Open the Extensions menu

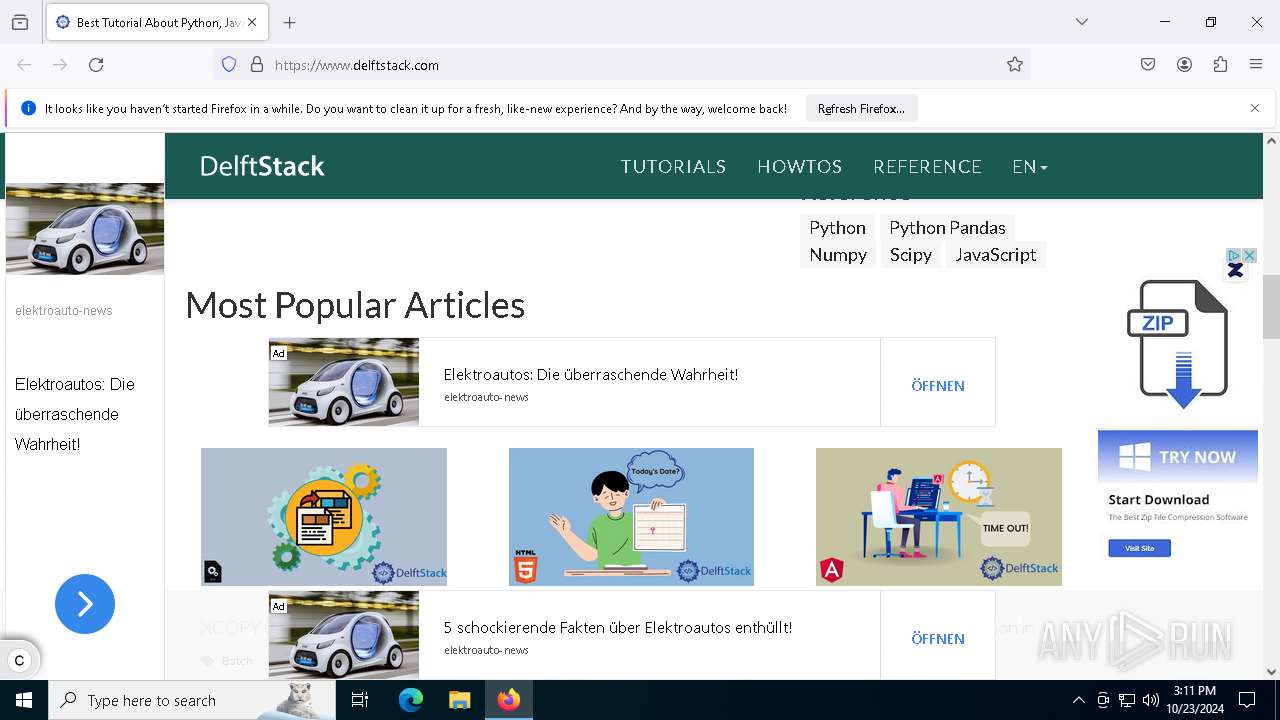coord(1220,65)
